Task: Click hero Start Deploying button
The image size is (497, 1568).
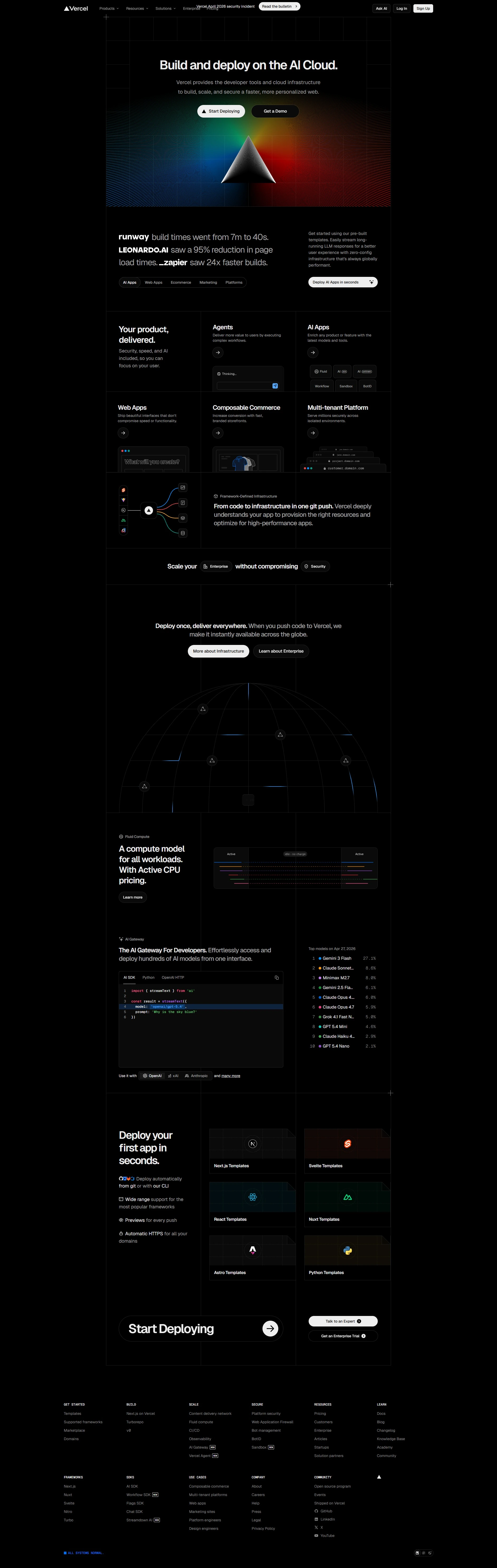Action: [221, 111]
